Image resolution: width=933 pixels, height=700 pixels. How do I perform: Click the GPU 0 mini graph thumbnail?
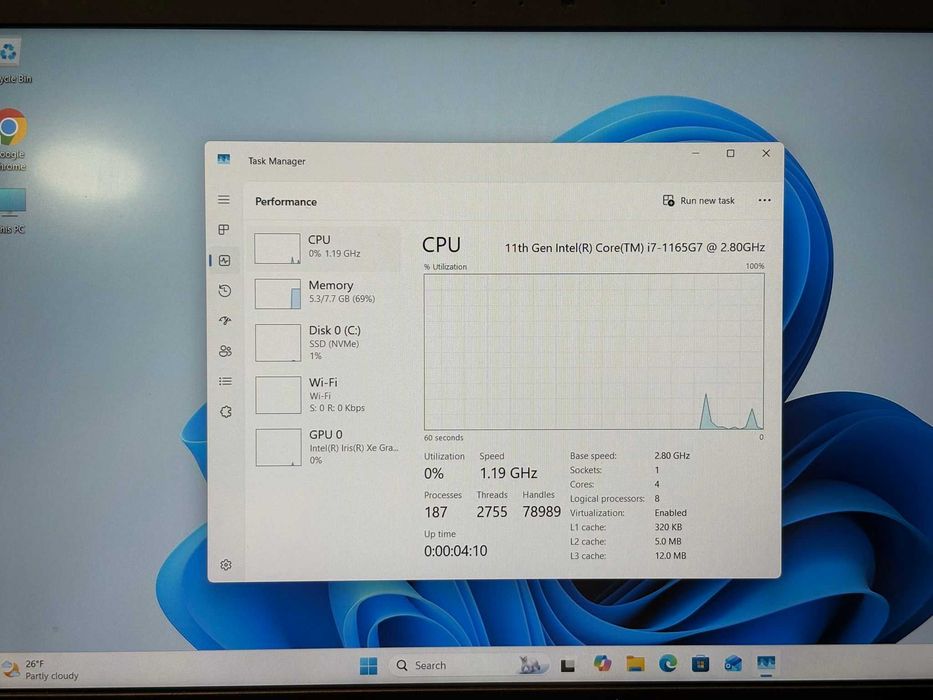coord(278,447)
